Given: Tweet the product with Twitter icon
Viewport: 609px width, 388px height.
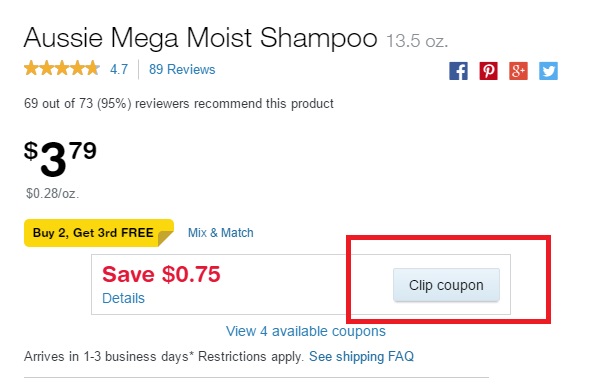Looking at the screenshot, I should tap(548, 71).
